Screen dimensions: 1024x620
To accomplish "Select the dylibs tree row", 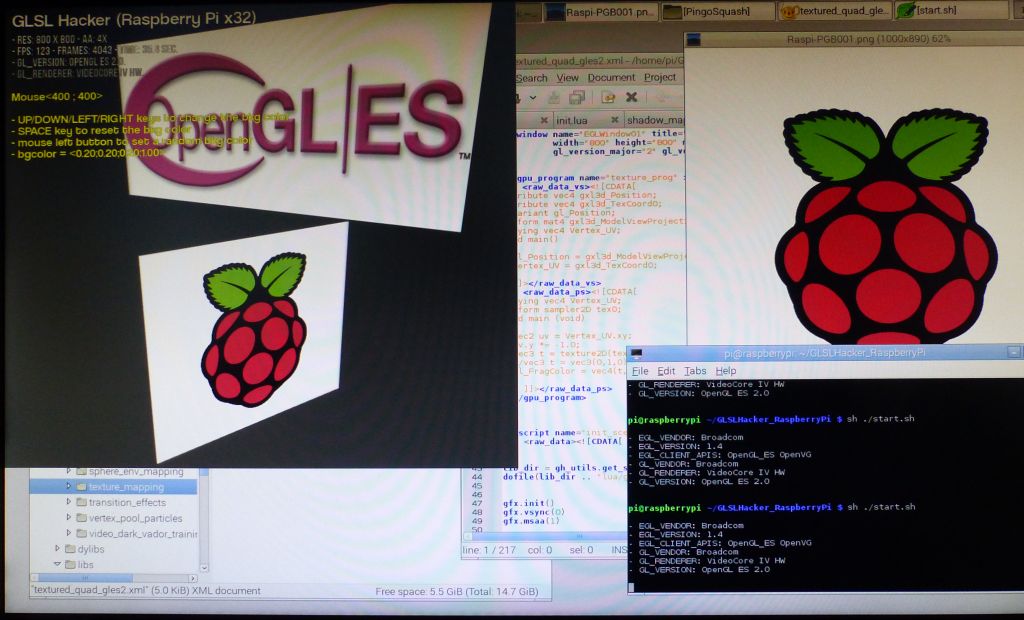I will (114, 549).
